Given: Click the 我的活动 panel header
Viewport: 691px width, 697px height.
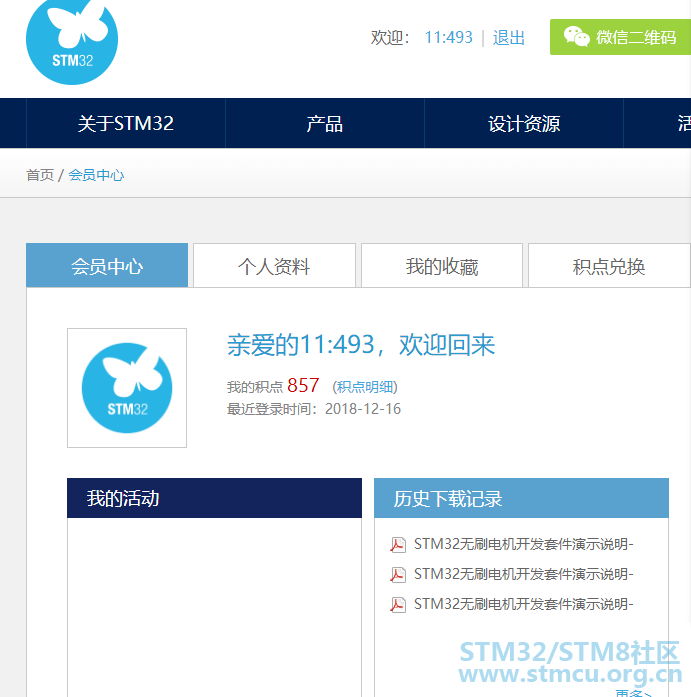Looking at the screenshot, I should (x=214, y=498).
